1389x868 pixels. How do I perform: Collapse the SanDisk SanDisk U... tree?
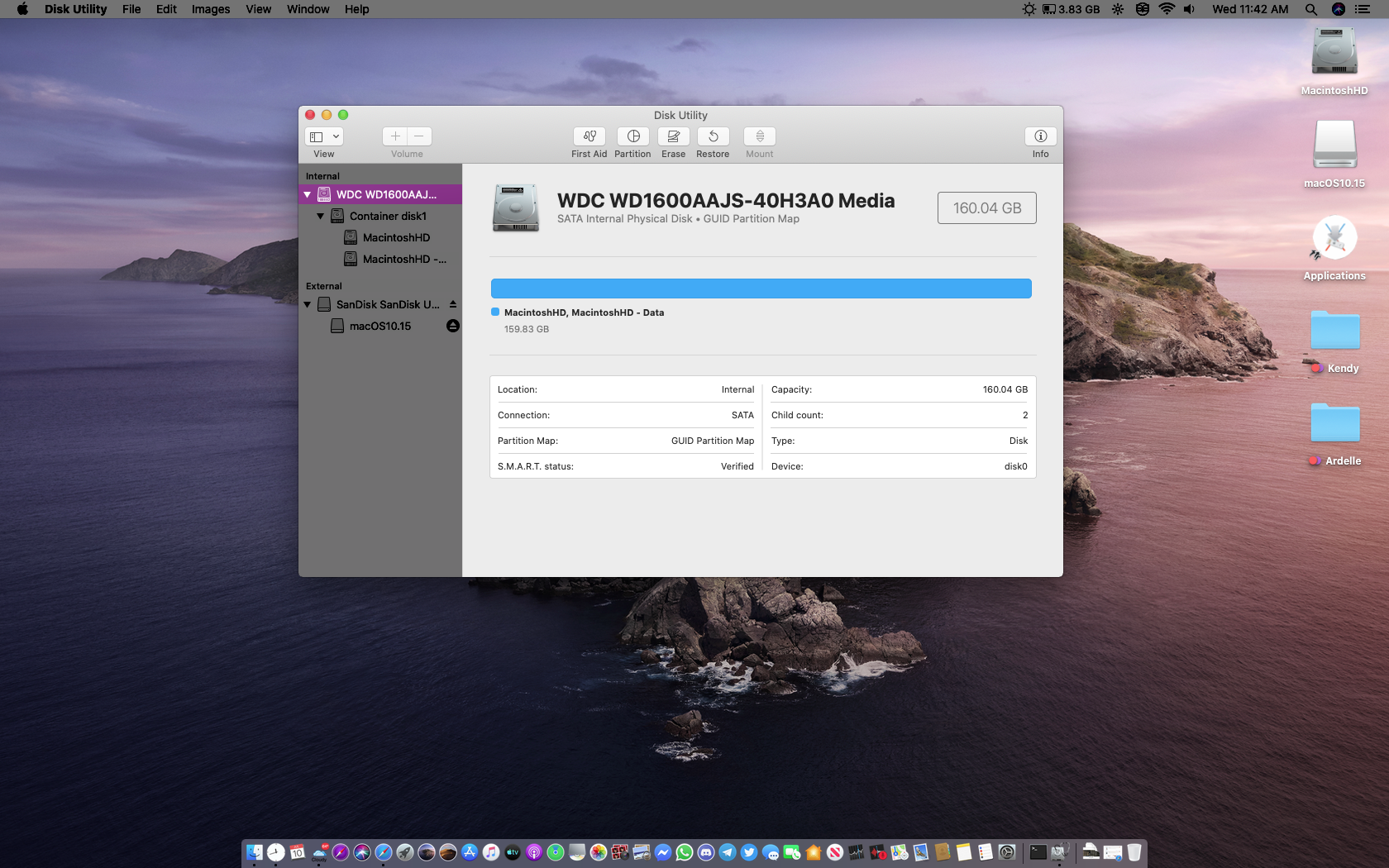308,305
